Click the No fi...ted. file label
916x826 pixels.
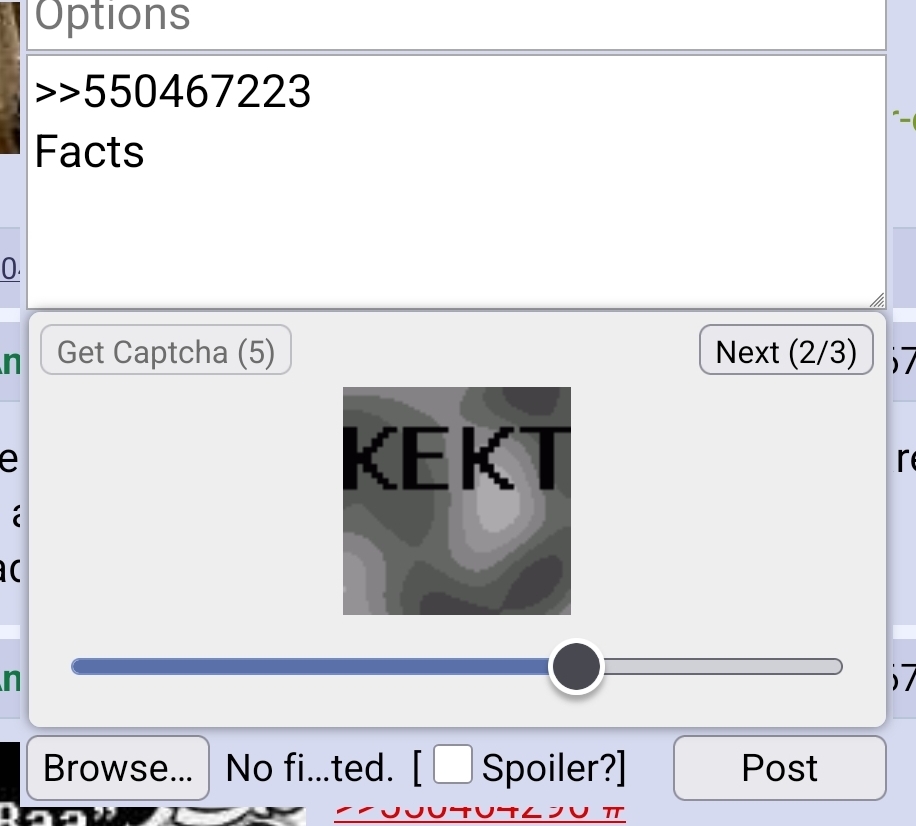pos(310,768)
